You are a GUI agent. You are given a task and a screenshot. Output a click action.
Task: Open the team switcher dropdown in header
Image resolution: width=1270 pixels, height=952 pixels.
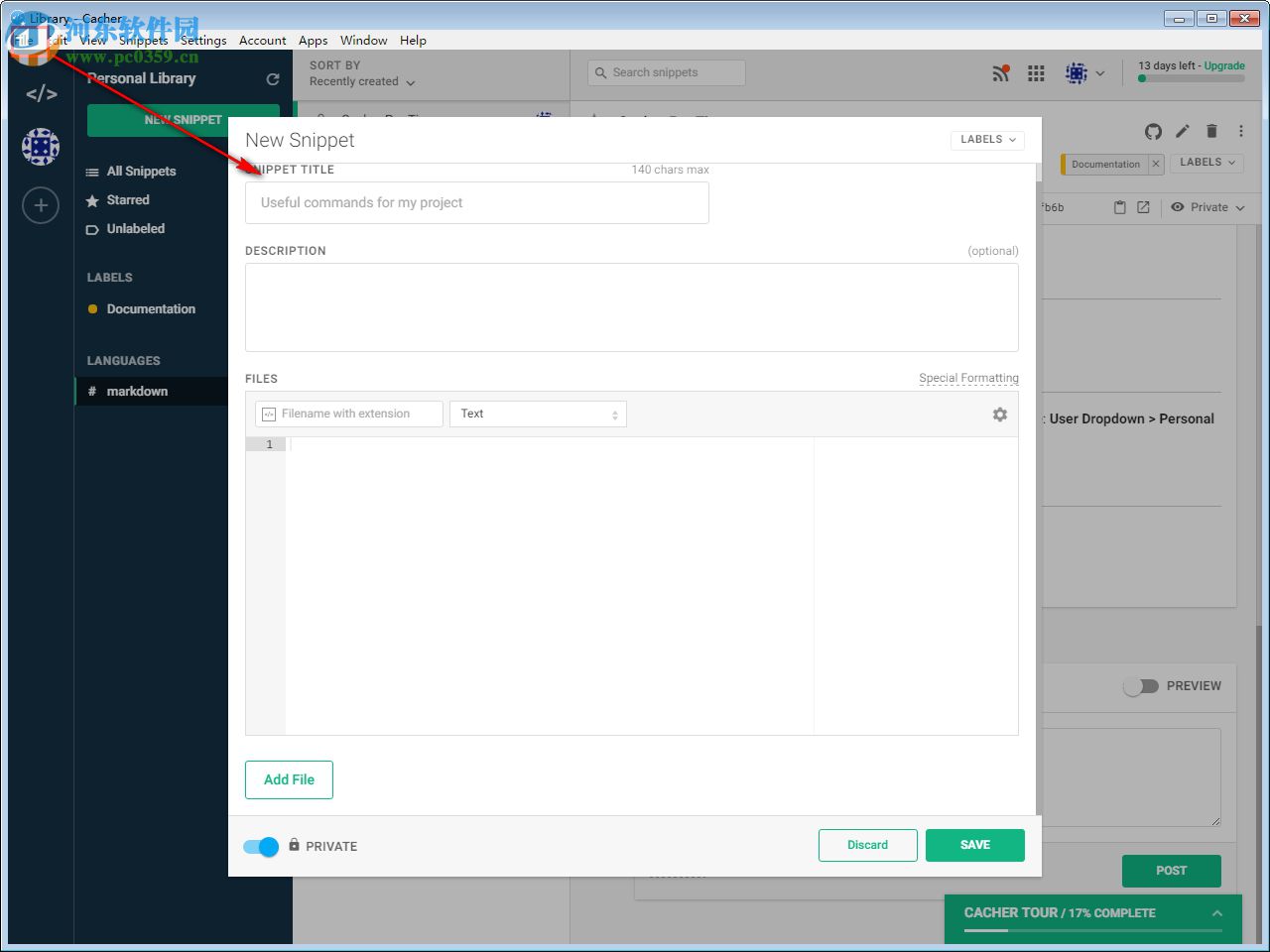[1084, 73]
